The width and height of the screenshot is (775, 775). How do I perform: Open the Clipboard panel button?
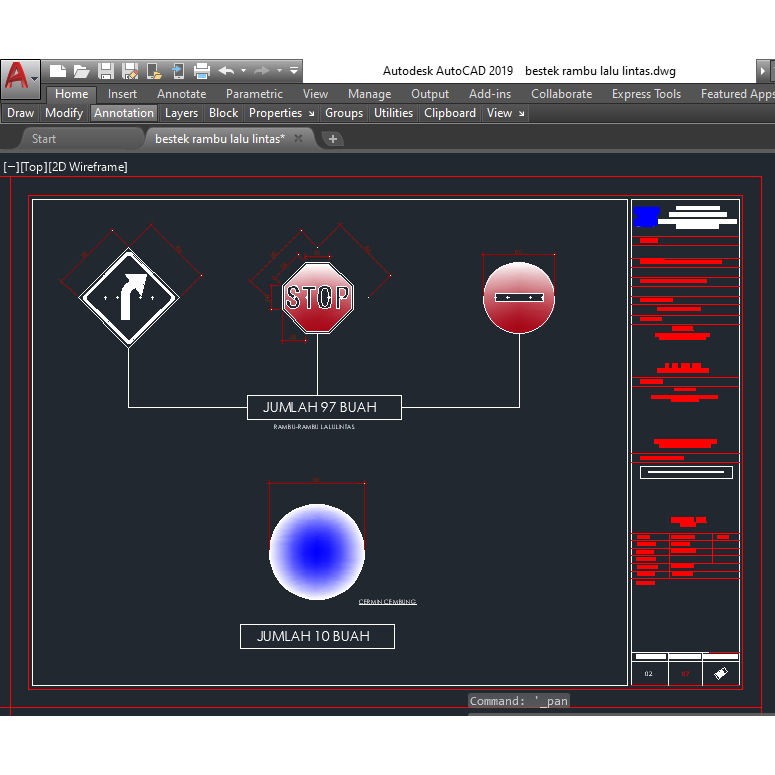coord(450,113)
